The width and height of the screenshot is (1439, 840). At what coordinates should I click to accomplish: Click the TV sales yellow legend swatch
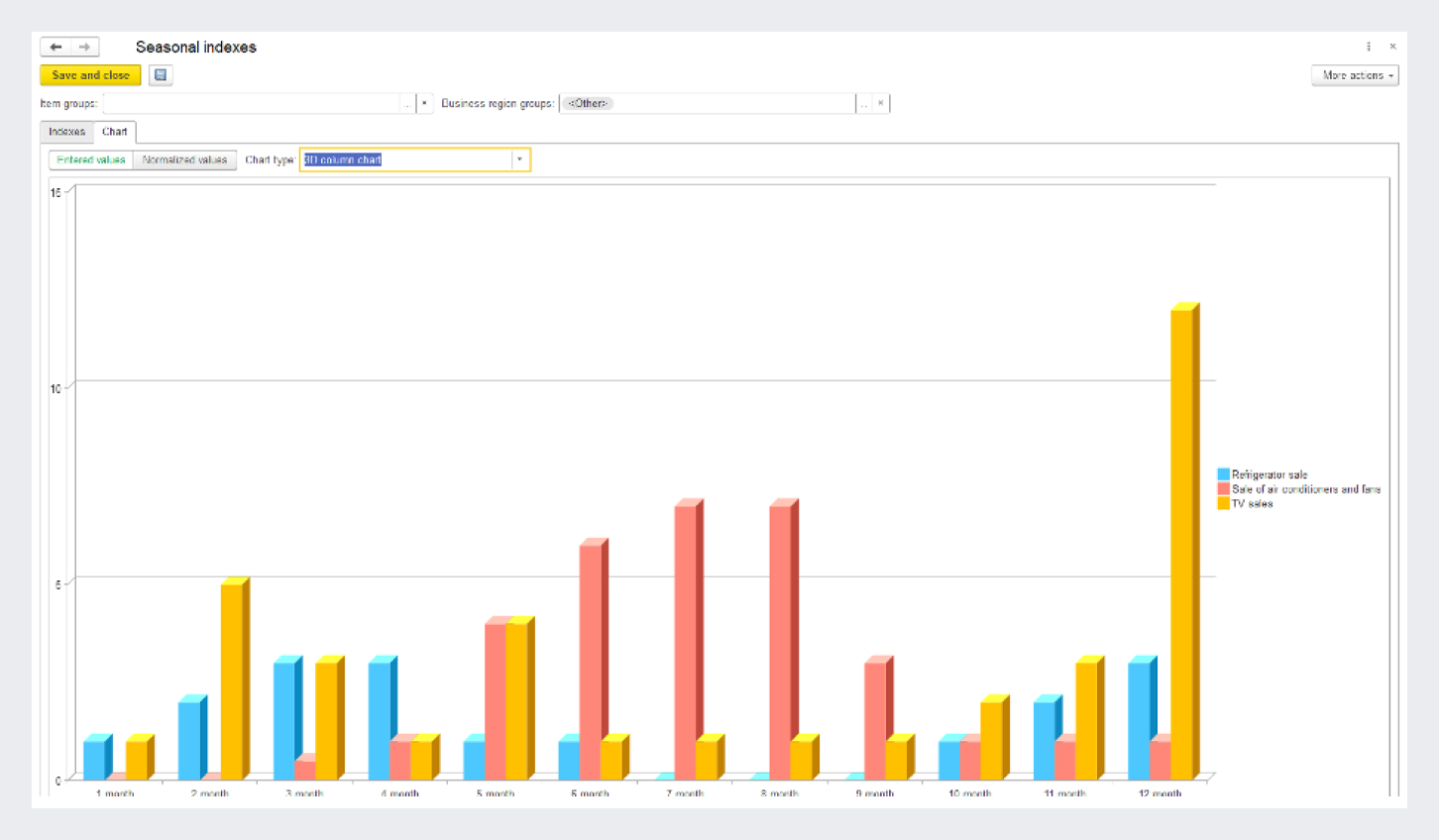(1223, 503)
